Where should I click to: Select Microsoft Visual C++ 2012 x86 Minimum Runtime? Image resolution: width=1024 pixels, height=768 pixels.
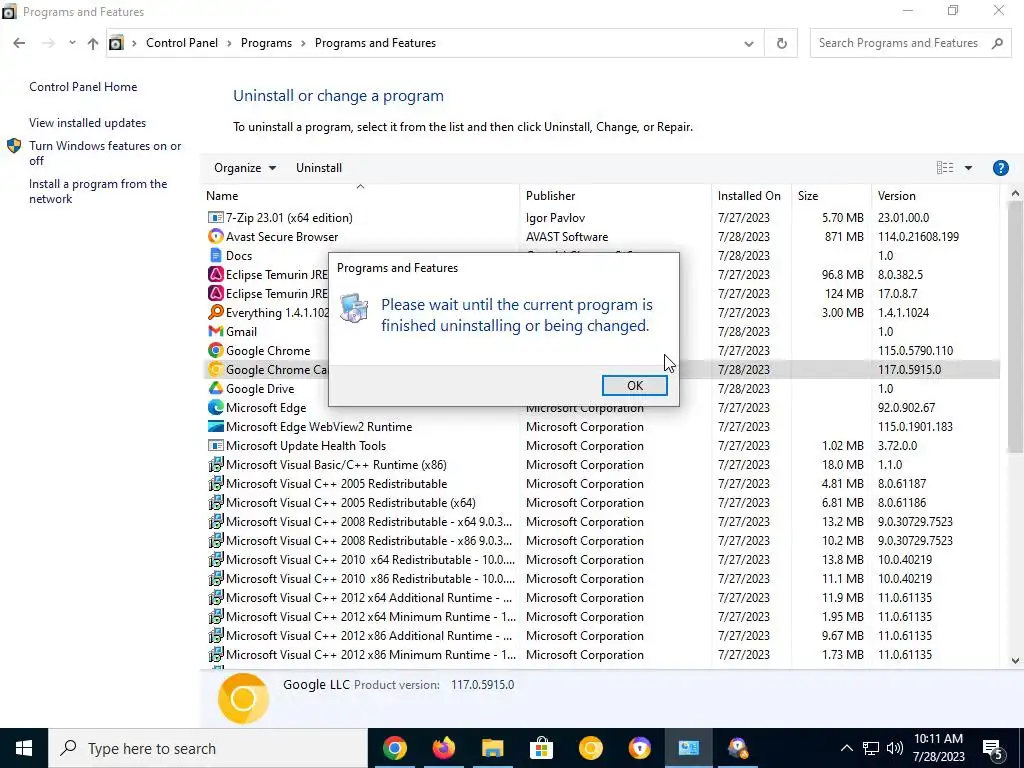601,654
